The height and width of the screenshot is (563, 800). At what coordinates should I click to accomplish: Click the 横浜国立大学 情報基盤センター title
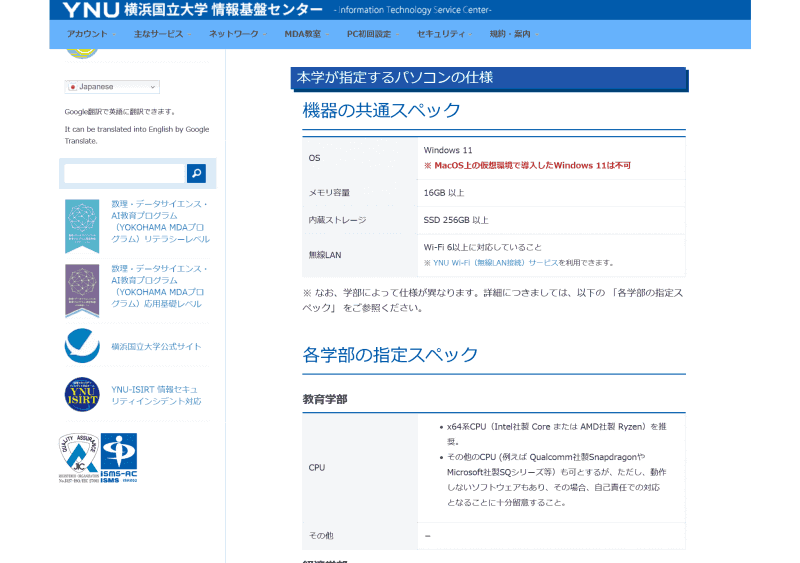tap(223, 10)
